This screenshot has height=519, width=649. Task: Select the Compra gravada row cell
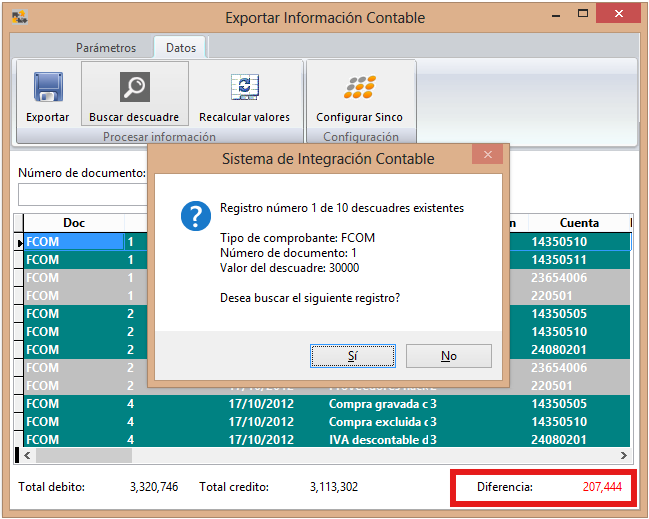(382, 404)
